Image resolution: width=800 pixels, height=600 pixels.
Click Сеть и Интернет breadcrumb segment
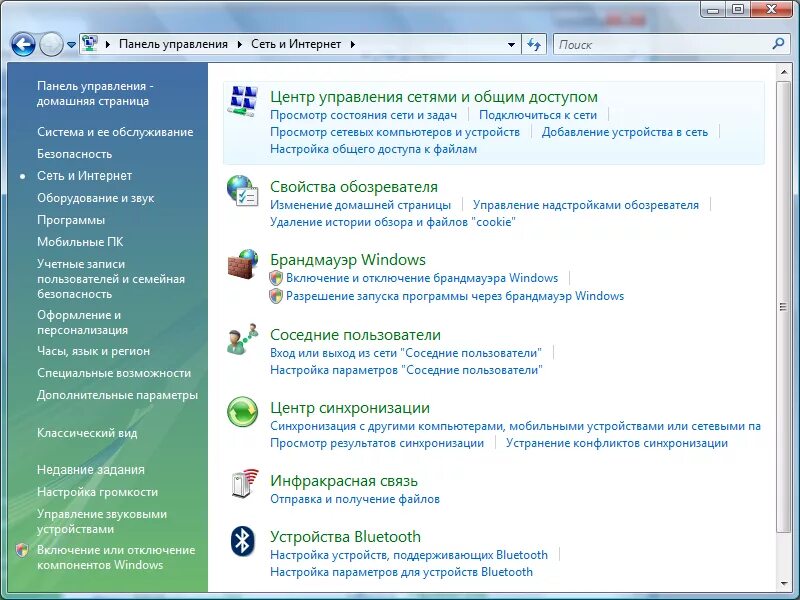pos(296,44)
